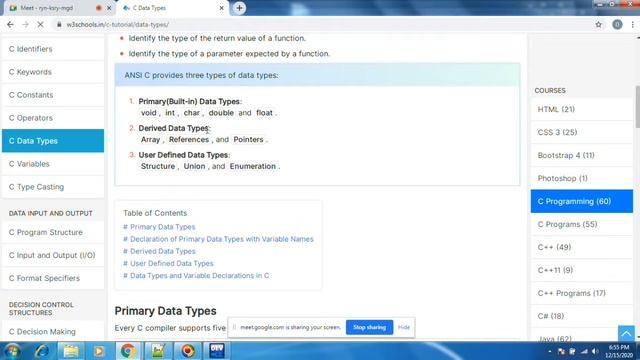Open the C Programs (55) course
The height and width of the screenshot is (360, 640).
582,224
